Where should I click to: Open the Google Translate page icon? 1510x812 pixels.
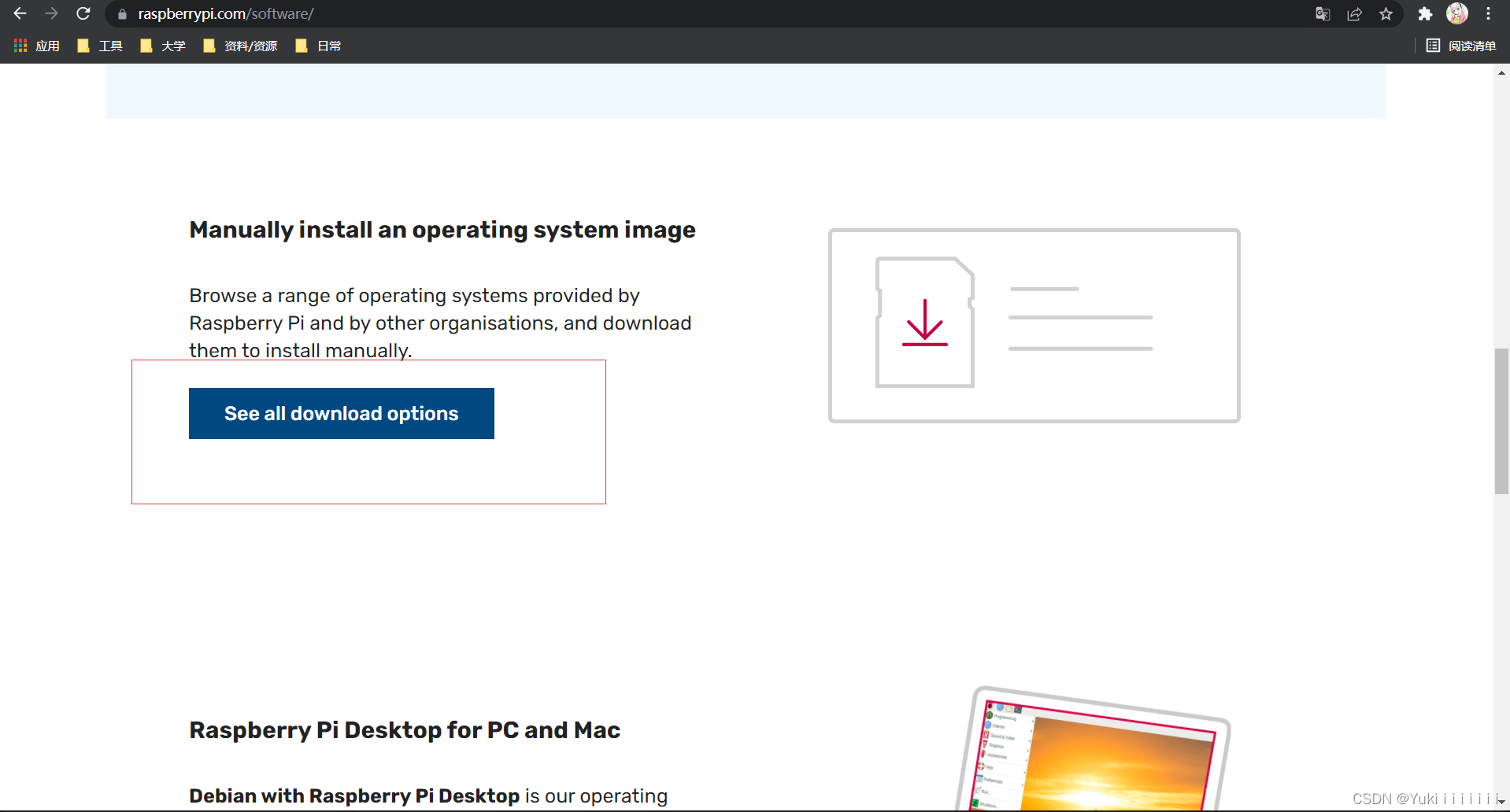(1323, 14)
